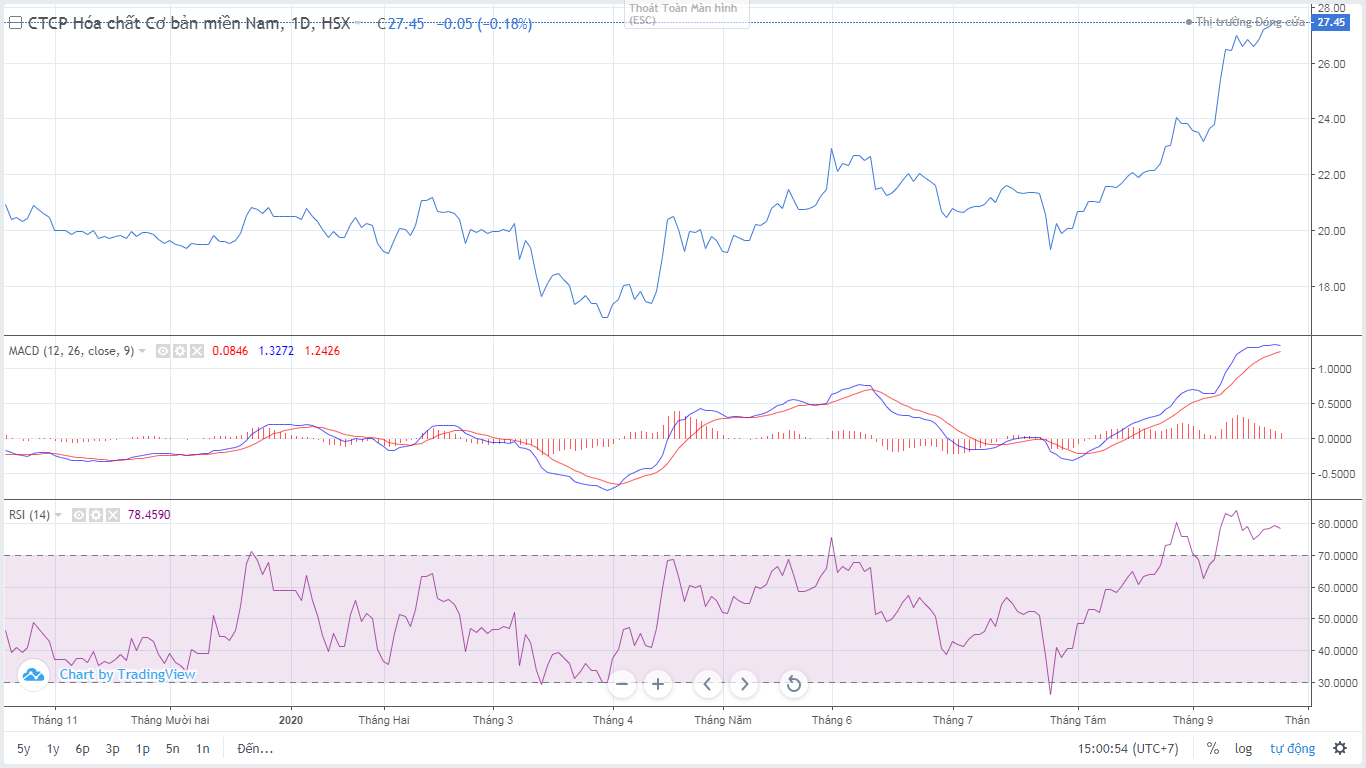Toggle auto scale (tự động)

coord(1292,748)
